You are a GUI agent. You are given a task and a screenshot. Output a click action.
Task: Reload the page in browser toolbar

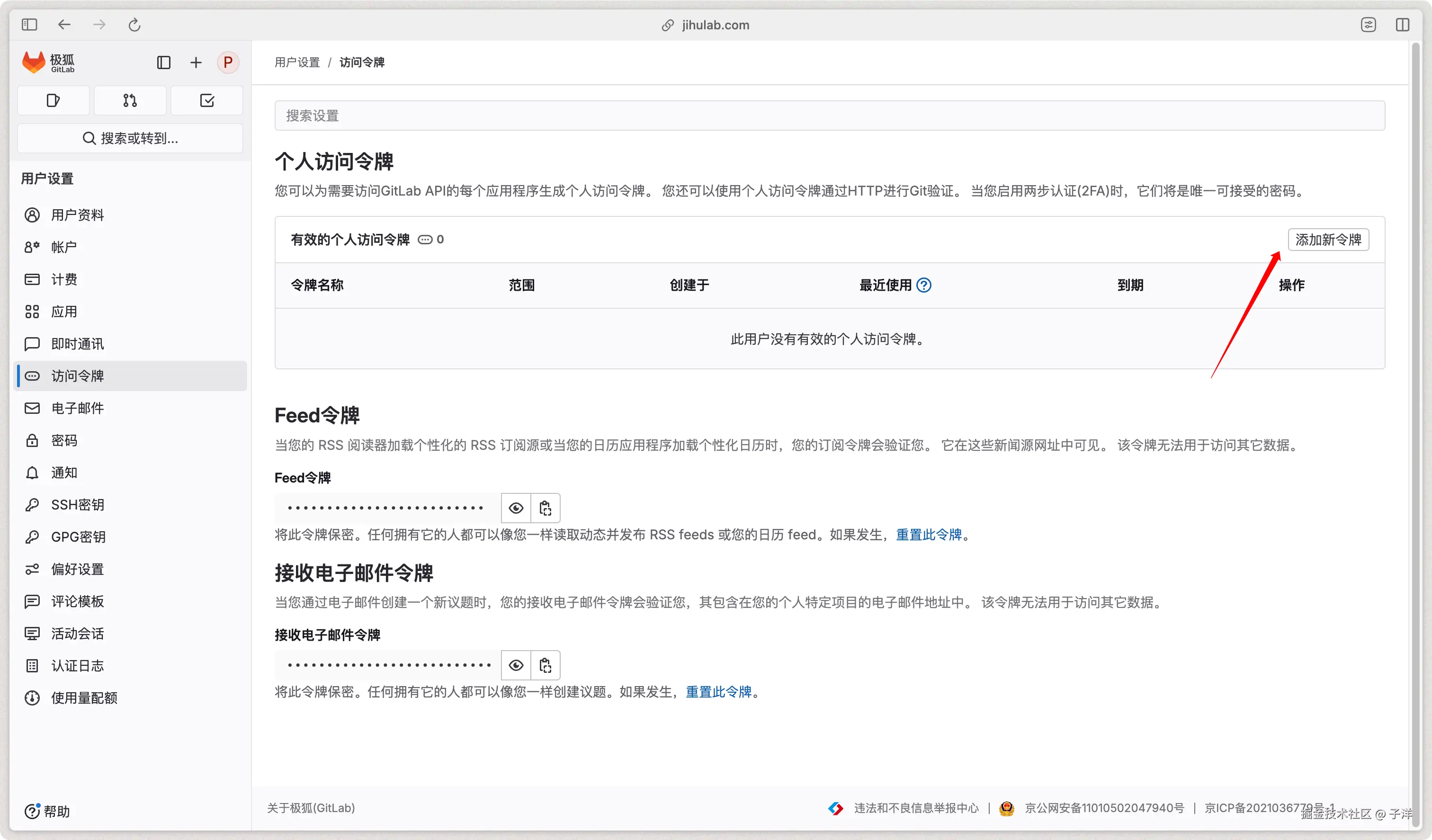point(134,25)
